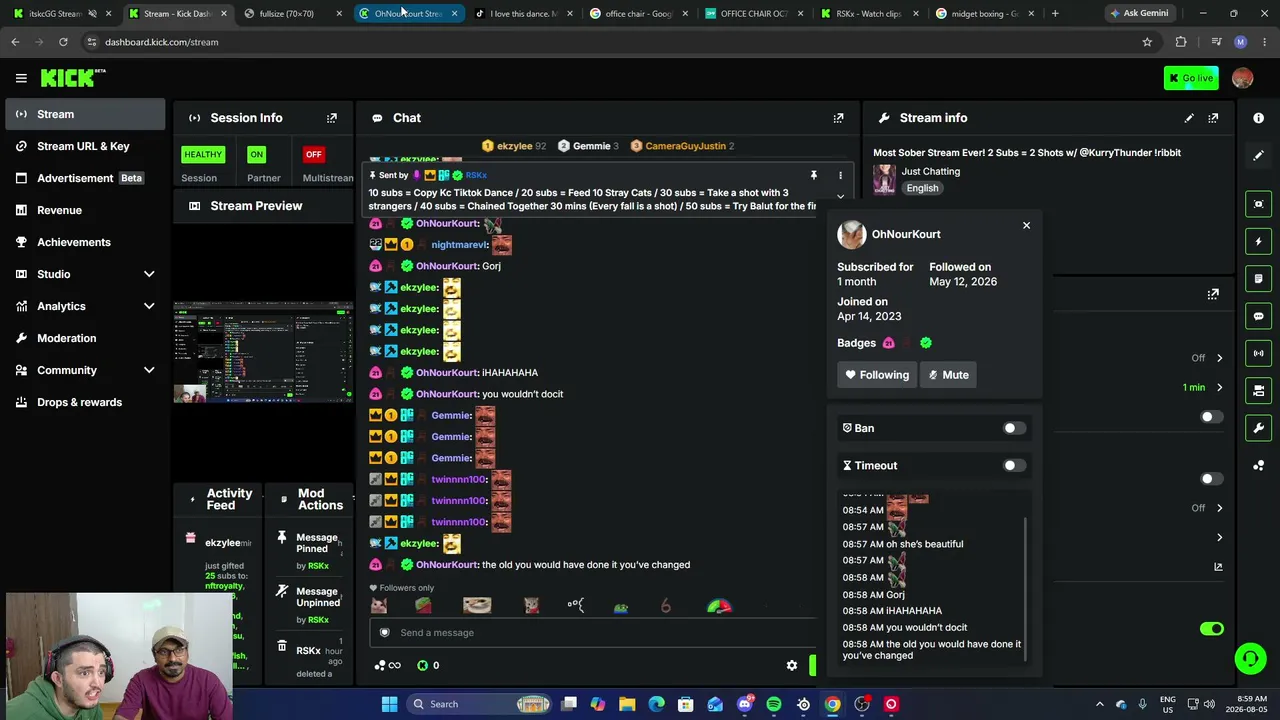Expand the pinned message with its chevron
1280x720 pixels.
coord(840,196)
